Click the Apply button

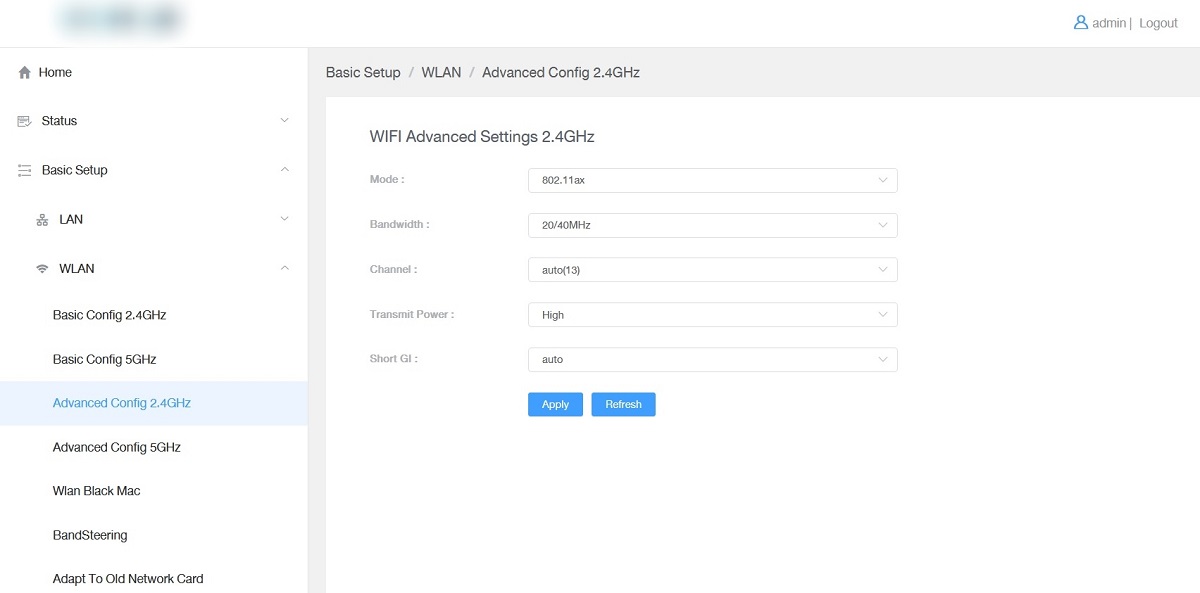pos(555,404)
